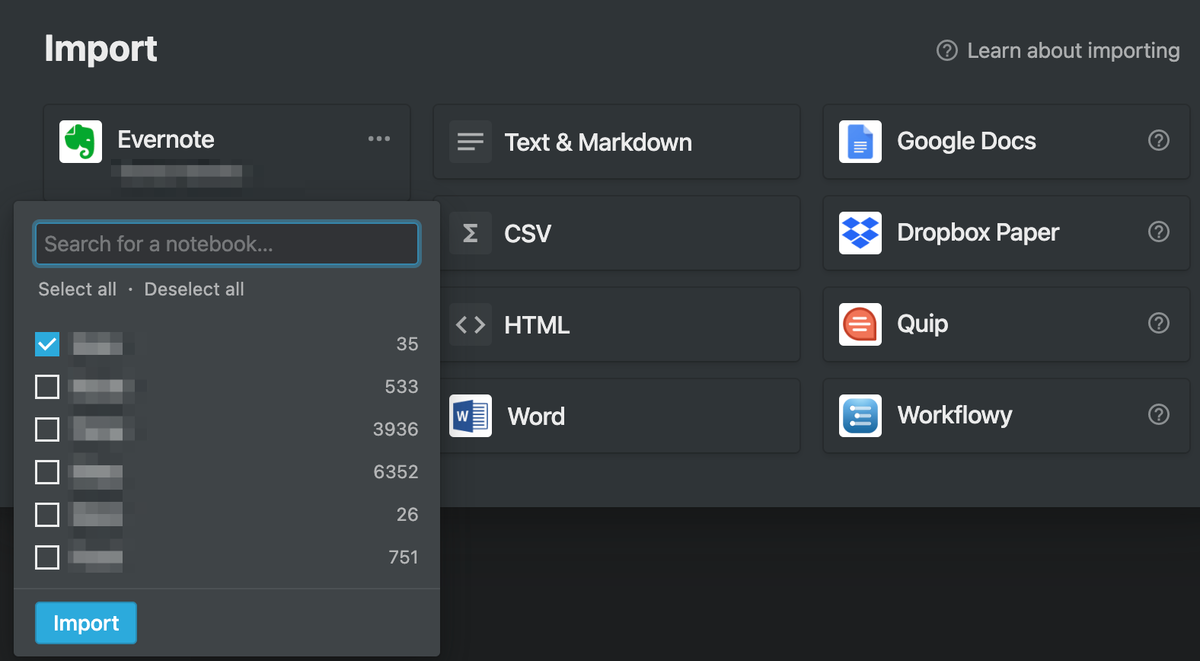Click the Workflowy icon
The image size is (1200, 661).
(x=860, y=416)
